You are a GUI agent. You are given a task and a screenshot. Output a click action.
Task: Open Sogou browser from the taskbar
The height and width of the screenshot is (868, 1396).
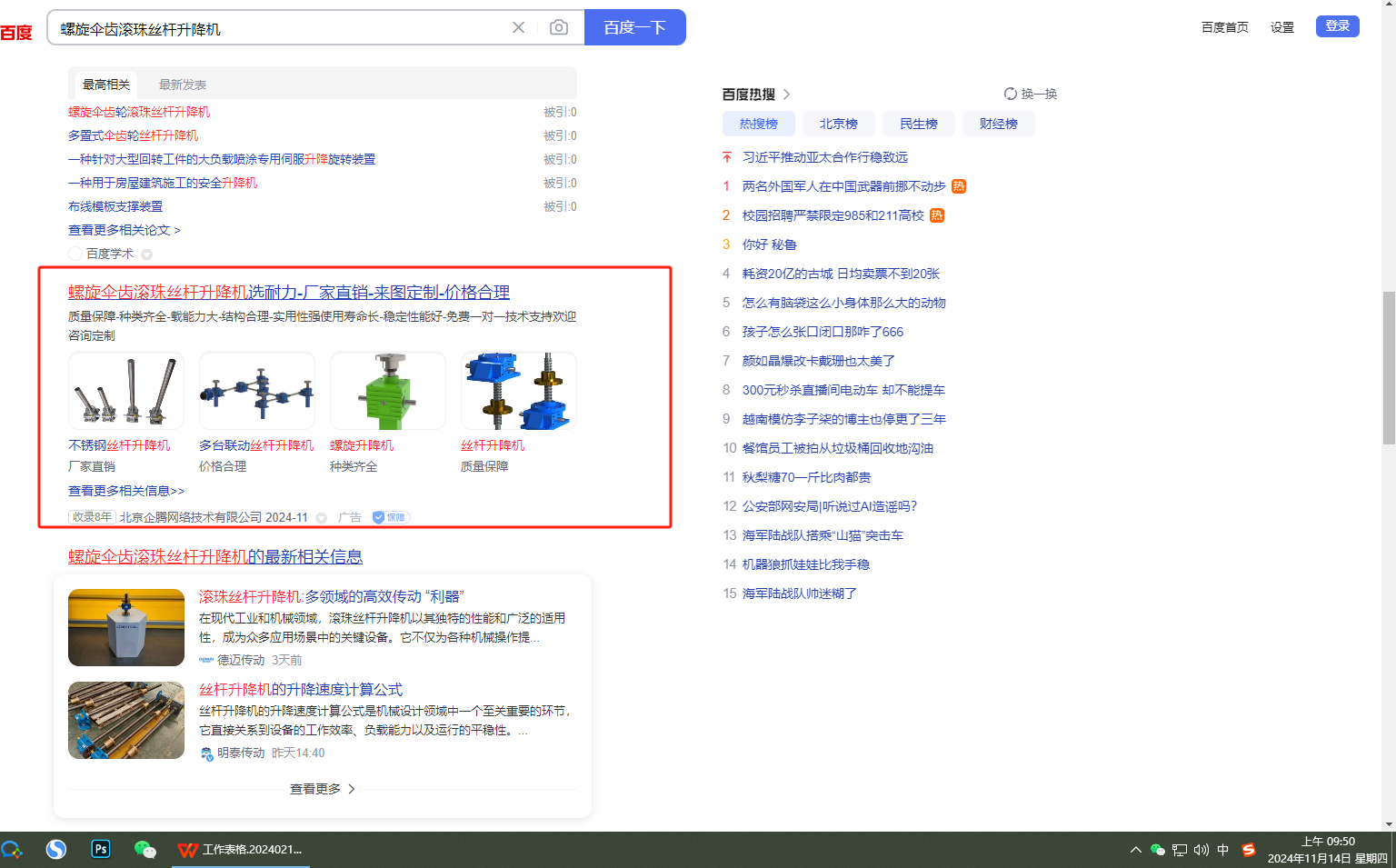coord(56,849)
